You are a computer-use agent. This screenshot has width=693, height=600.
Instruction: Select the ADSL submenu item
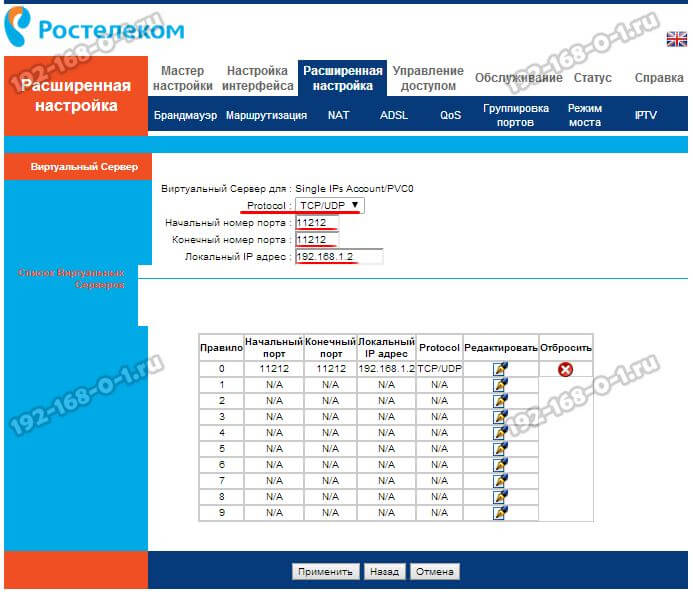tap(393, 115)
